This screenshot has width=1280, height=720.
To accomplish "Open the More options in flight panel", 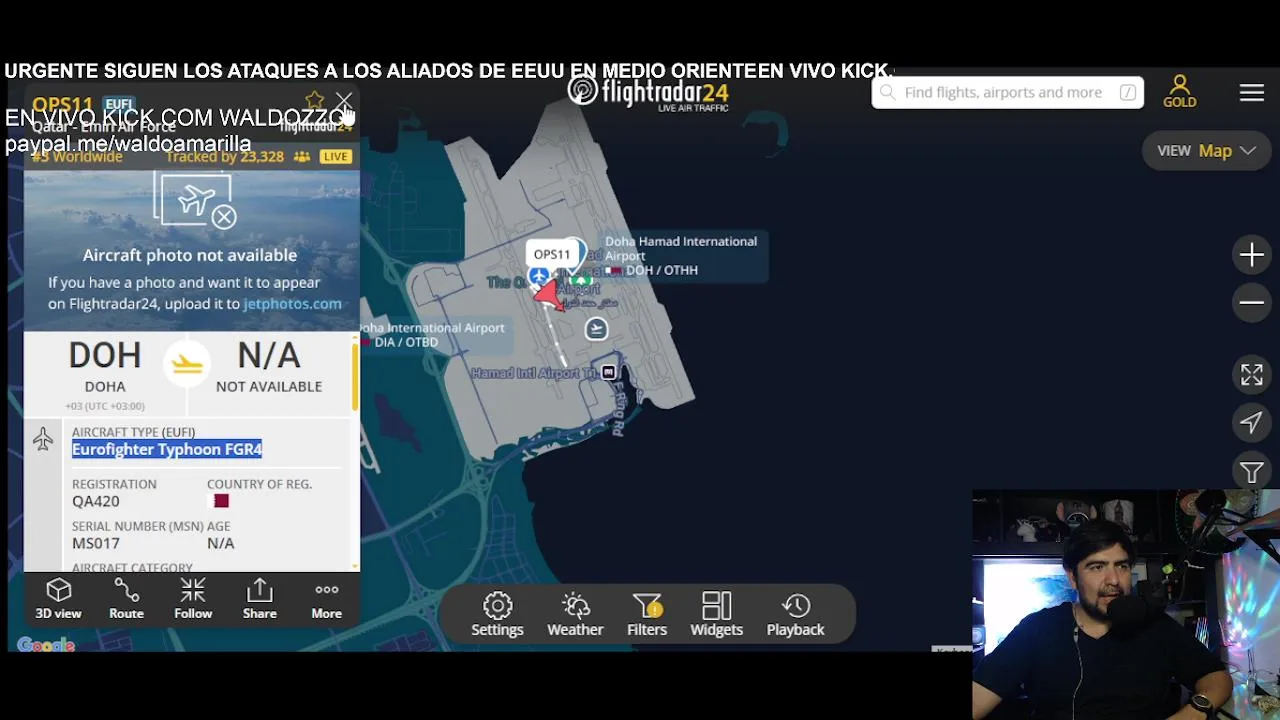I will click(x=326, y=599).
